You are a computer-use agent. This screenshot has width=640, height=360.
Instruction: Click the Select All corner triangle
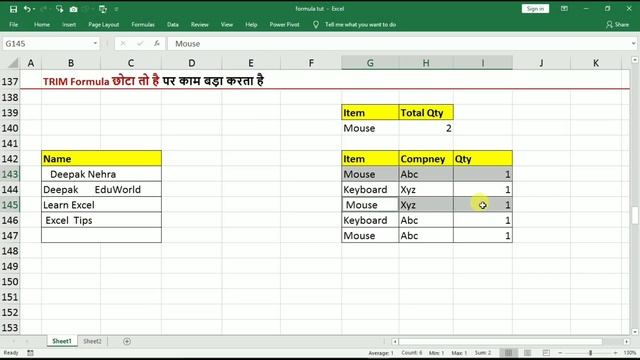click(13, 63)
